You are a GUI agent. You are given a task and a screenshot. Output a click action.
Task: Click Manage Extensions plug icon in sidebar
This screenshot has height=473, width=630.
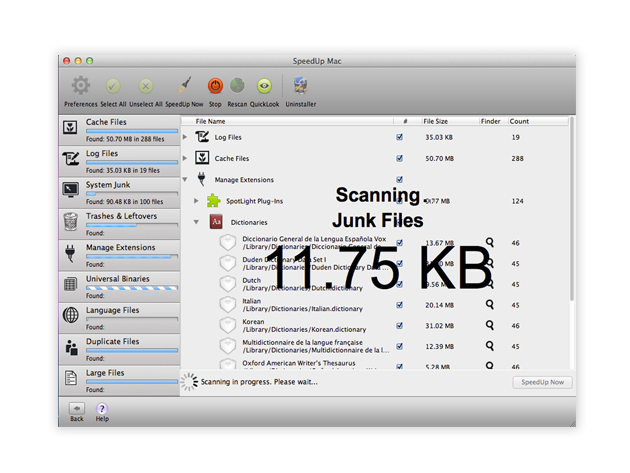point(70,253)
